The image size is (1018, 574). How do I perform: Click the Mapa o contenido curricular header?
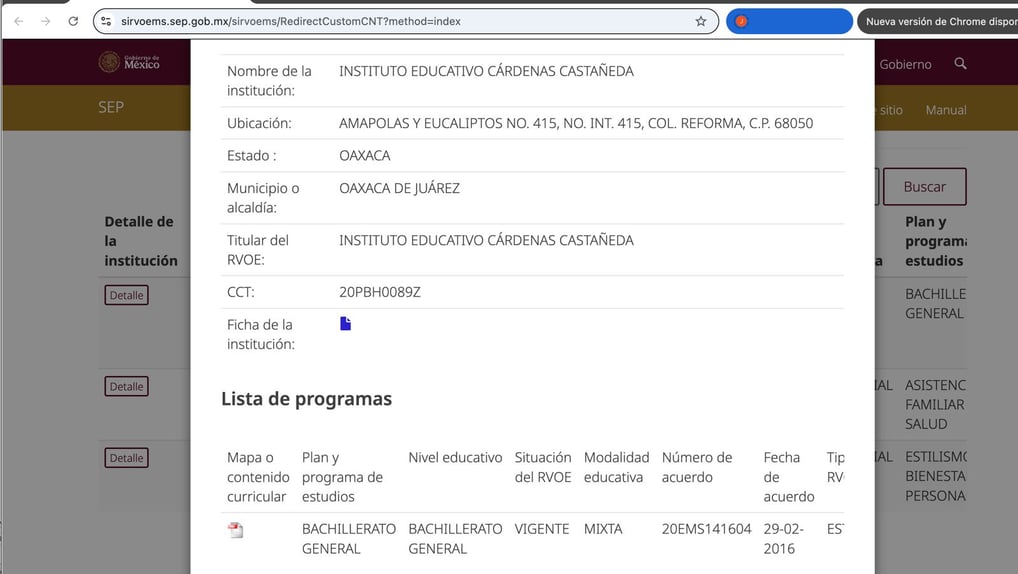pyautogui.click(x=258, y=477)
